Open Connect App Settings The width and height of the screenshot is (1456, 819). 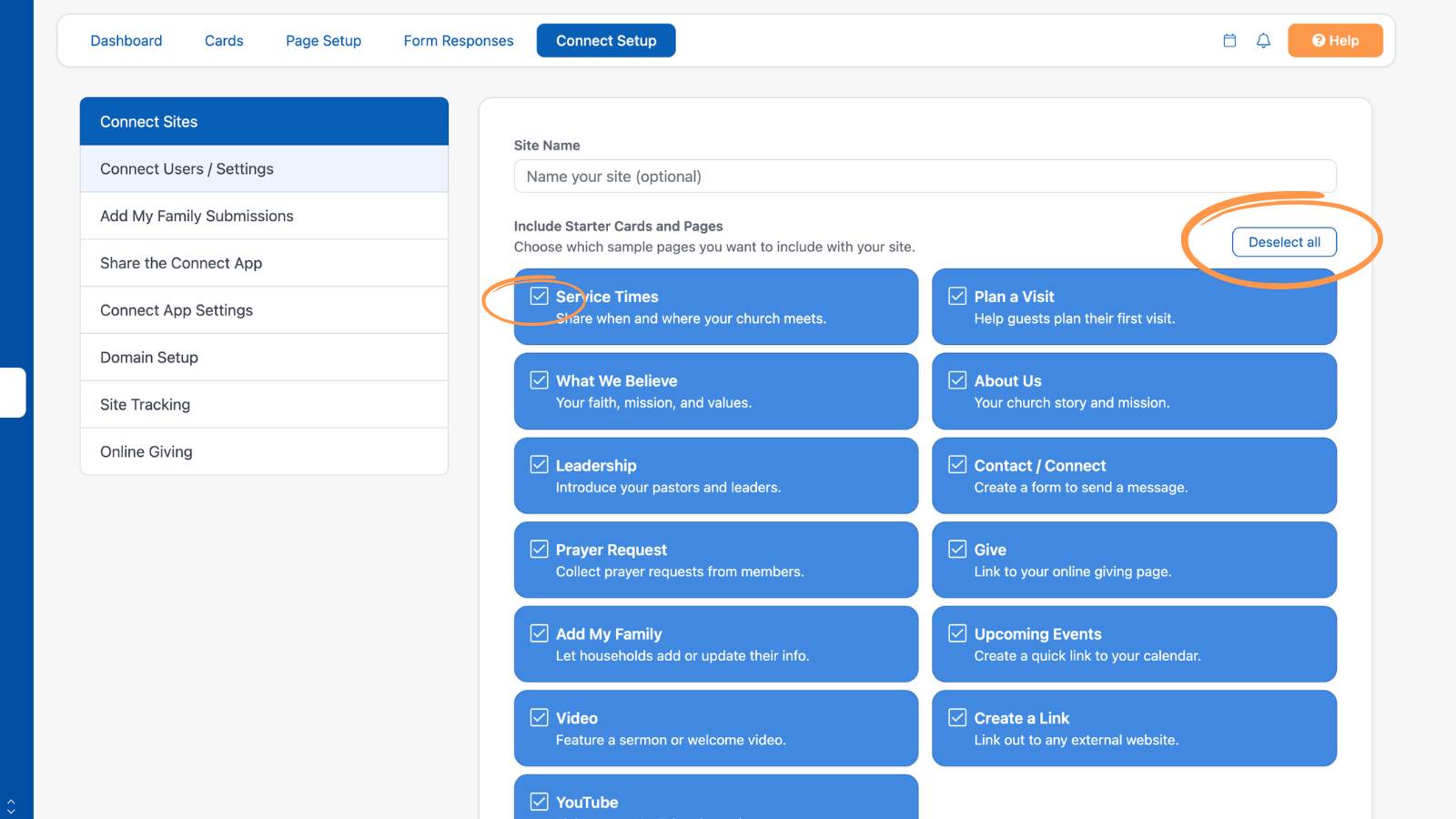[264, 310]
